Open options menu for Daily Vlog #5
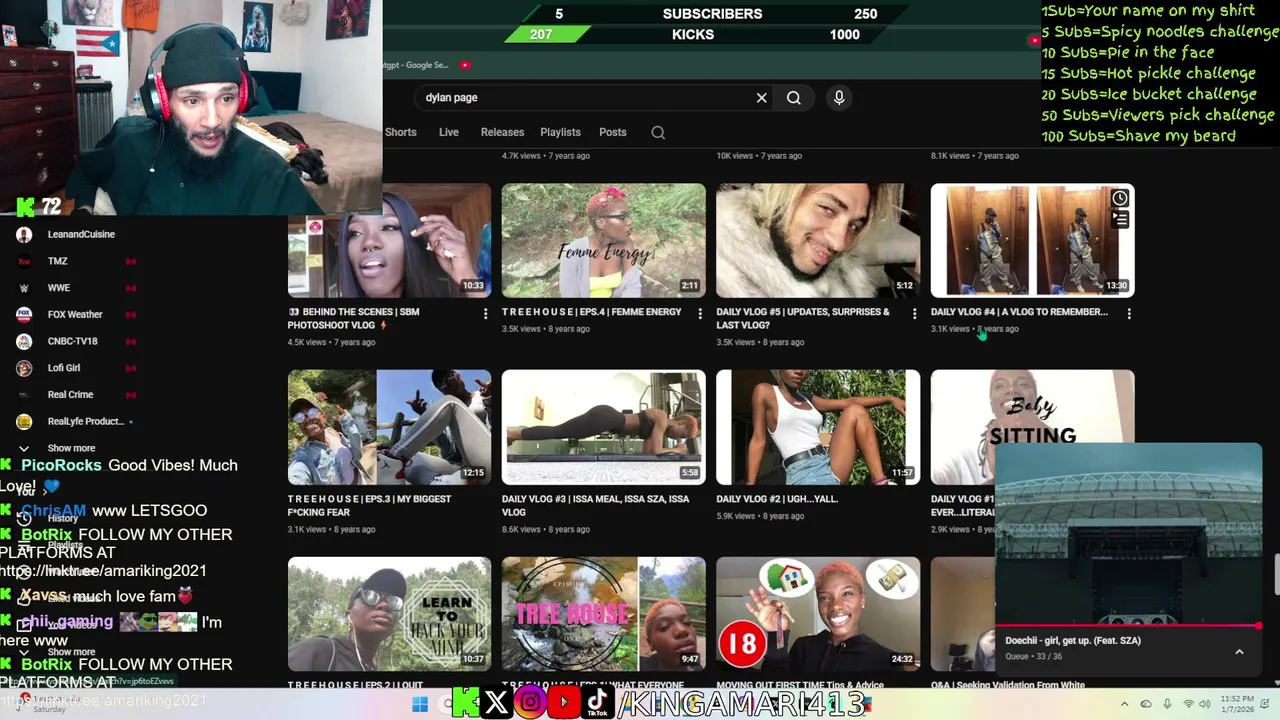 click(x=914, y=314)
